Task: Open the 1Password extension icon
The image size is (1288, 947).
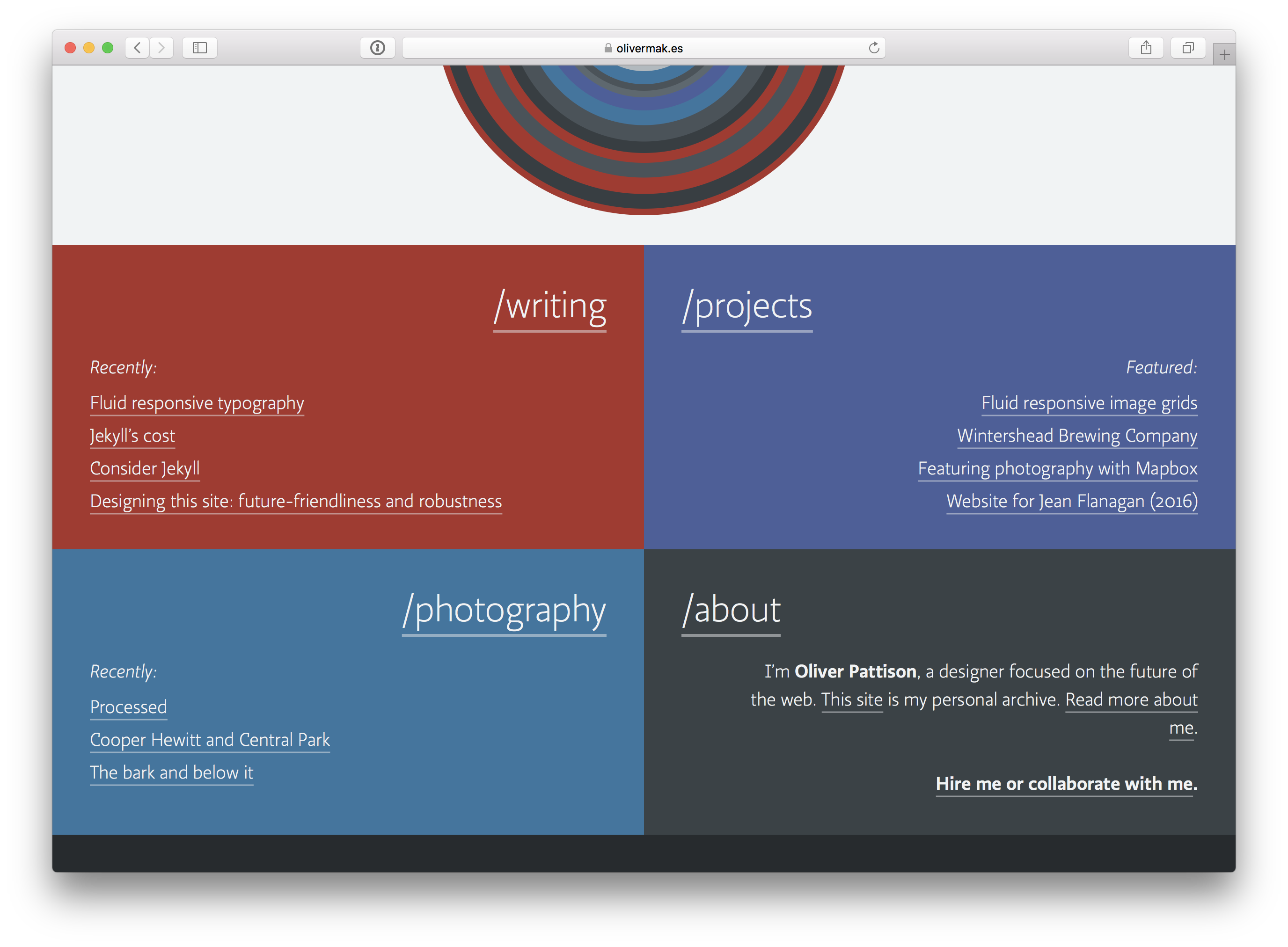Action: pos(377,48)
